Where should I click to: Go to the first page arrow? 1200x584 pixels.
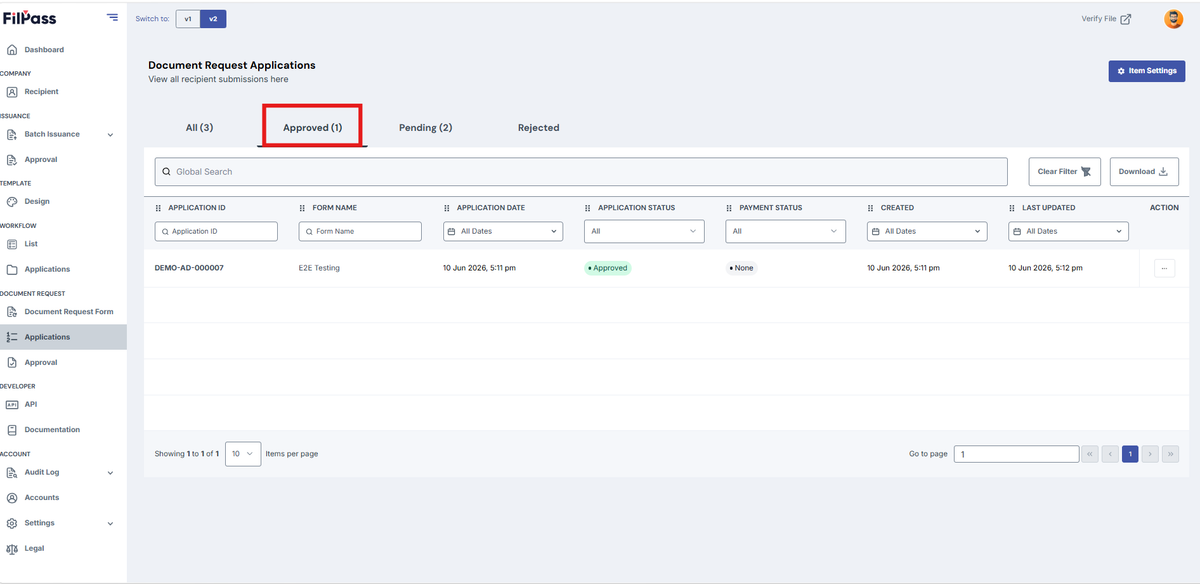coord(1090,454)
